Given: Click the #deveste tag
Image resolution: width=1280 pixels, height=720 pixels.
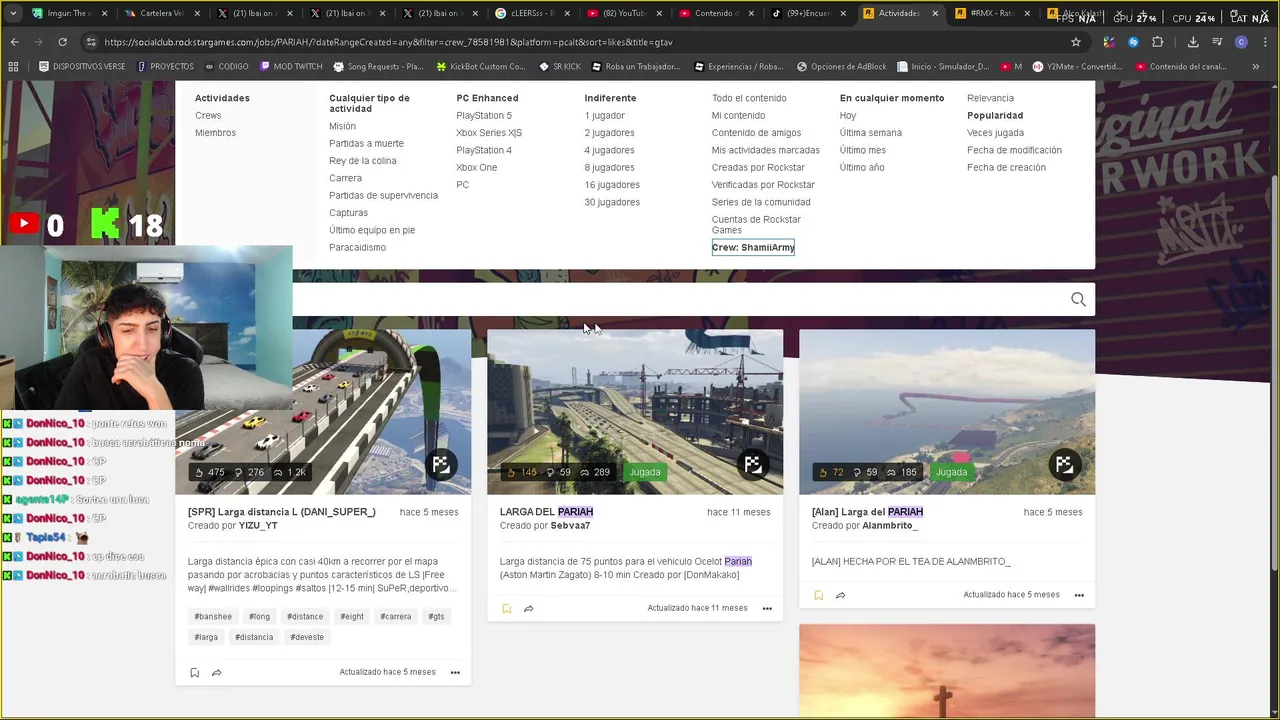Looking at the screenshot, I should point(307,637).
